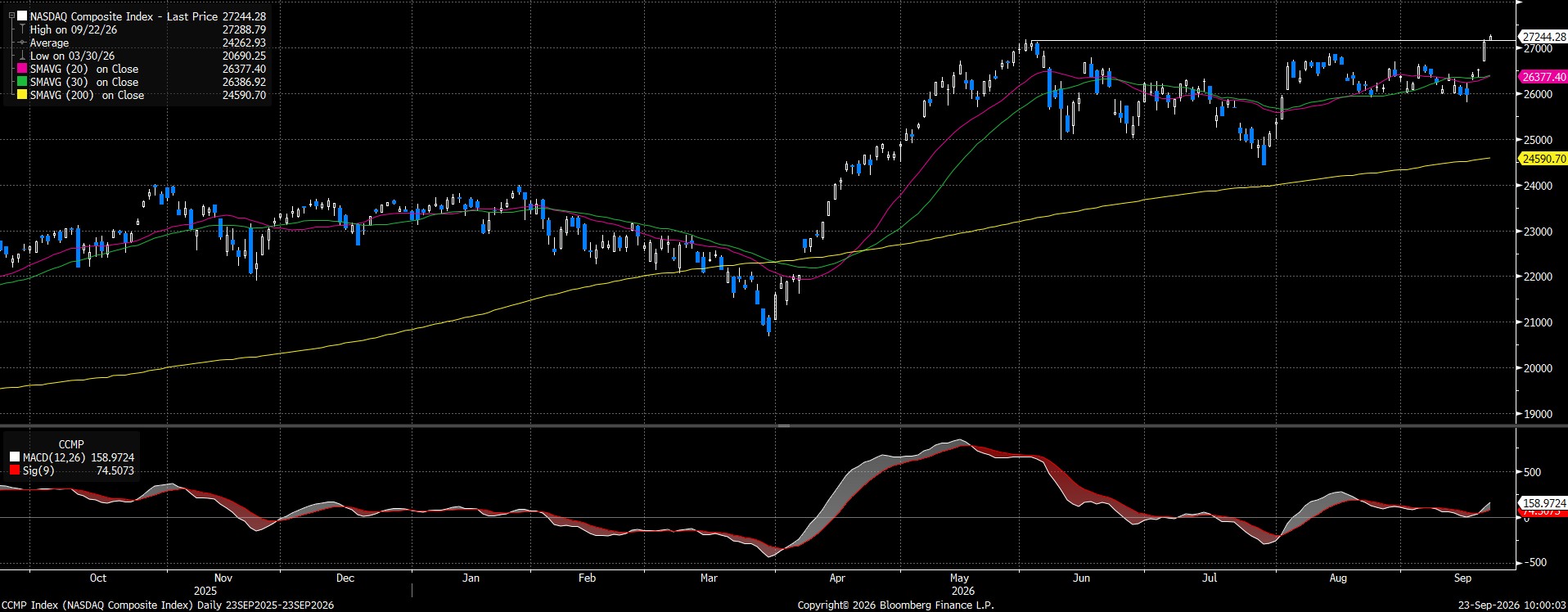The height and width of the screenshot is (612, 1568).
Task: Click the yellow SMAVG (200) color swatch
Action: 22,95
